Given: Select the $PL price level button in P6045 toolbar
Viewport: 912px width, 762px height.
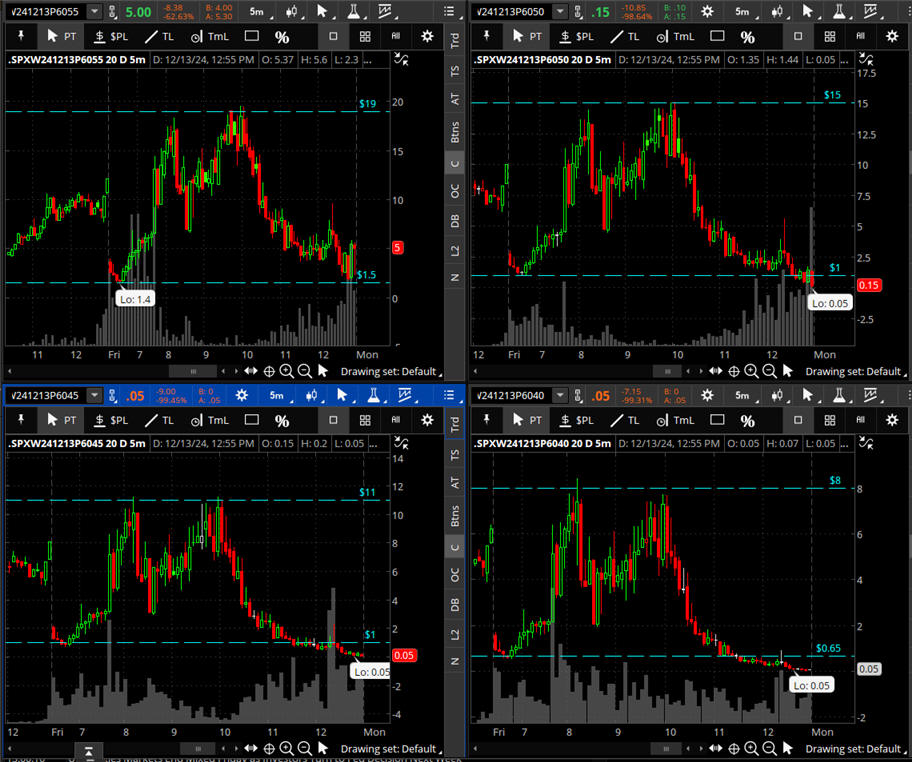Looking at the screenshot, I should point(111,419).
